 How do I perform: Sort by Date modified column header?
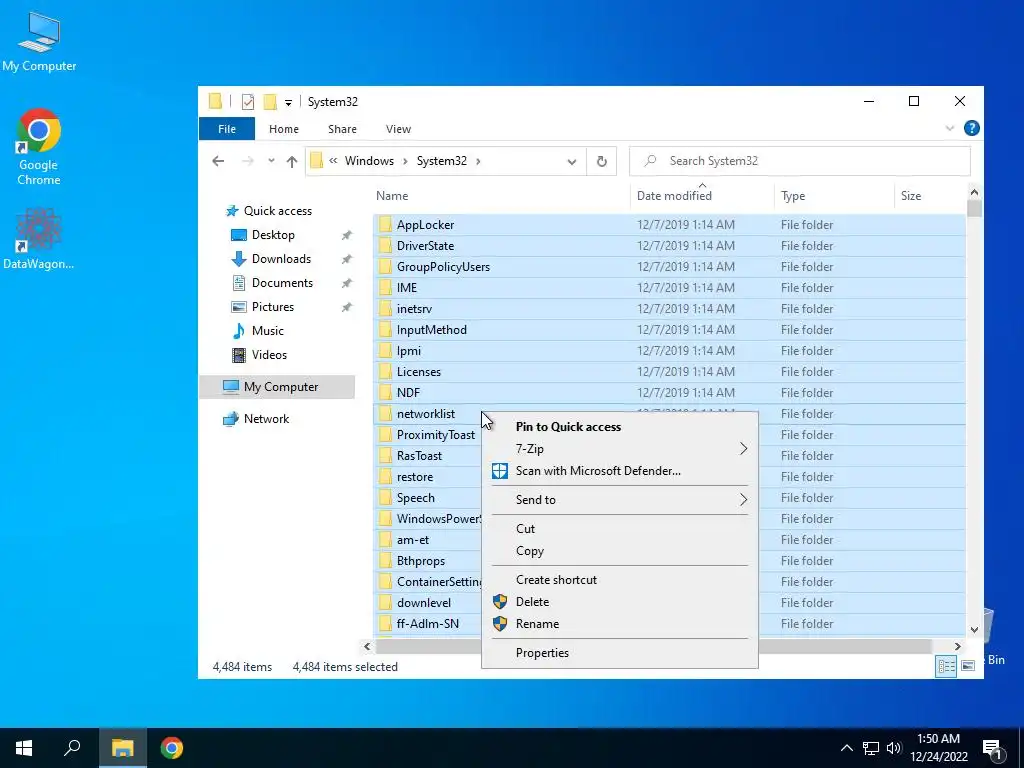(674, 195)
